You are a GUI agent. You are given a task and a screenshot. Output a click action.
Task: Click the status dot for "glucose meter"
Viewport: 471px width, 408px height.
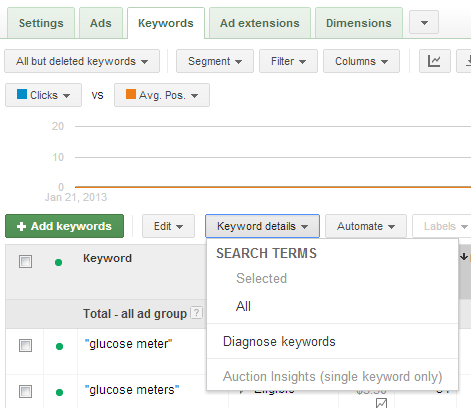click(59, 347)
